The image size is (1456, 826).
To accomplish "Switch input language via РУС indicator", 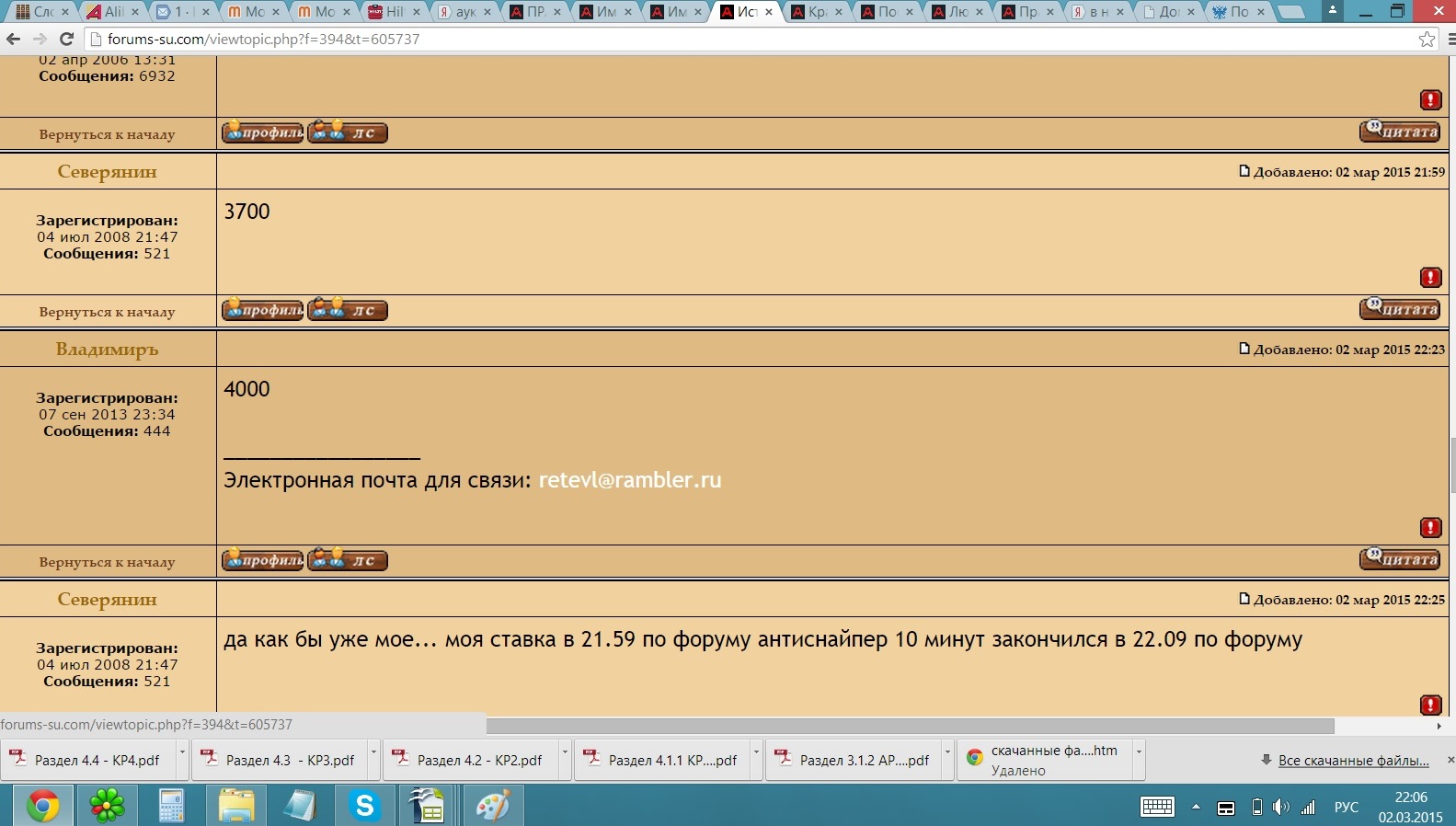I will pos(1346,807).
